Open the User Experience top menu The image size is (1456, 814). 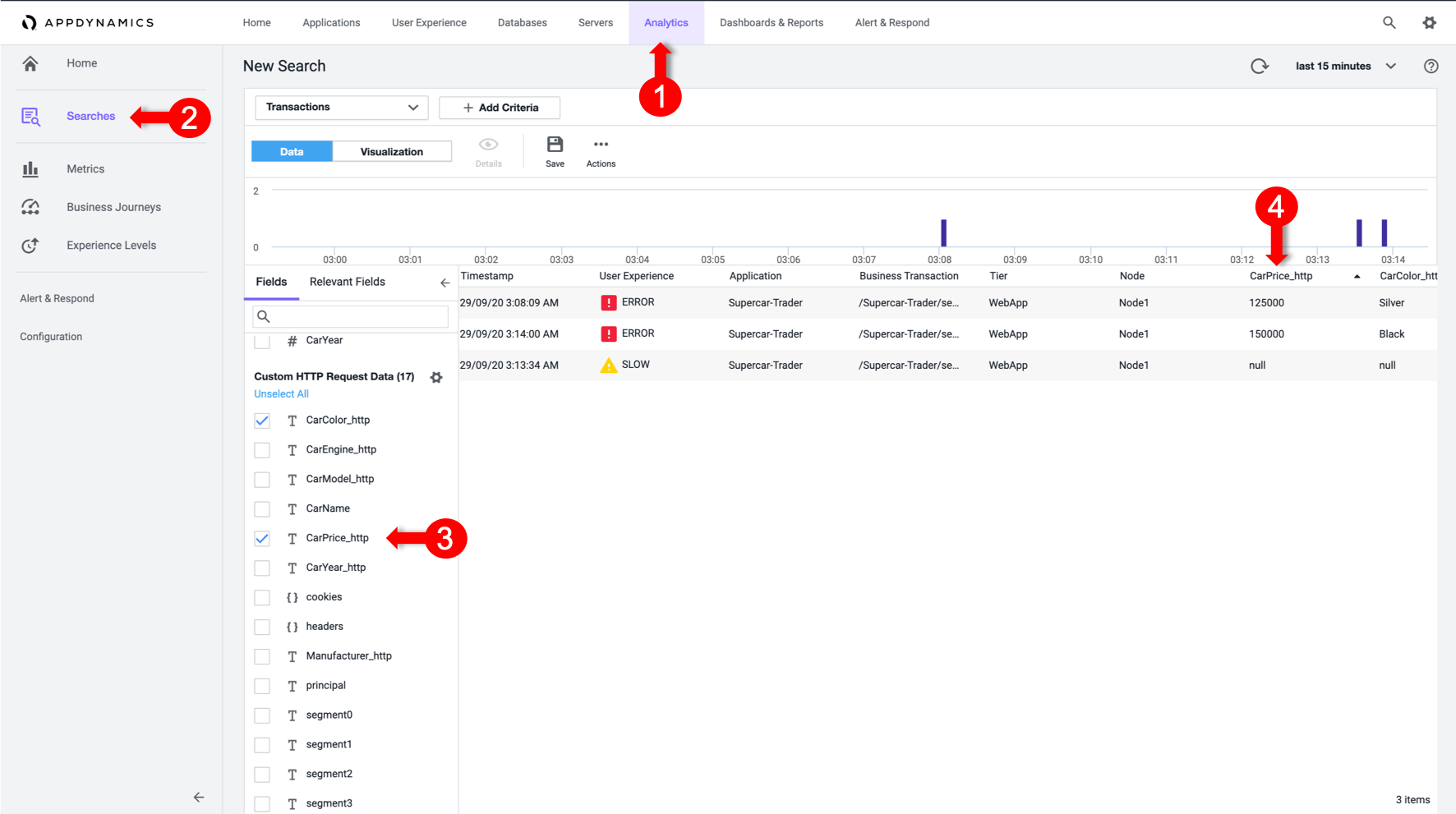429,23
